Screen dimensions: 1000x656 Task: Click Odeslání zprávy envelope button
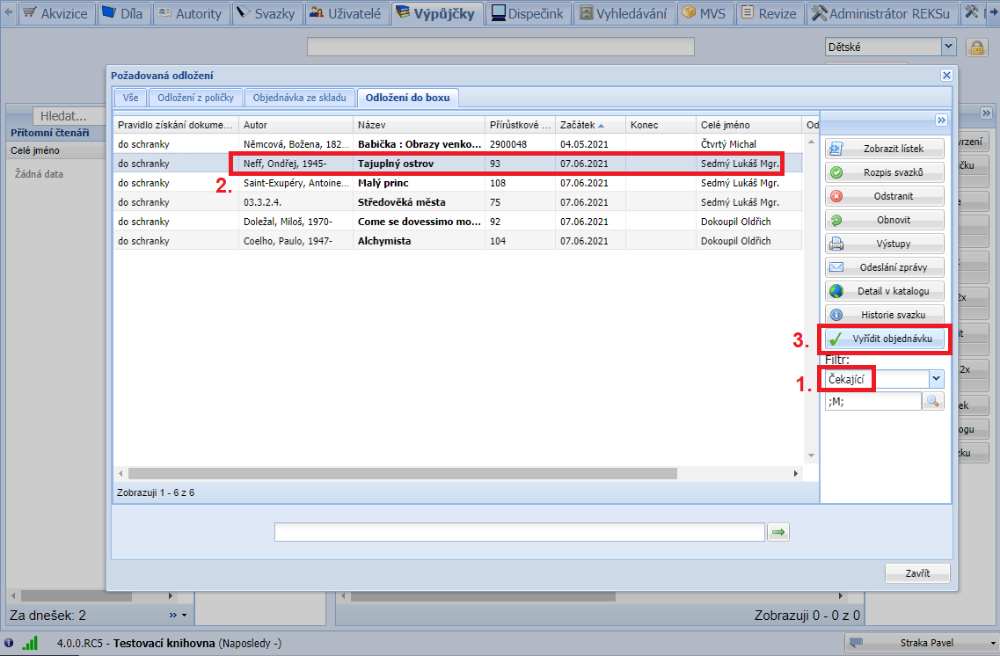coord(885,267)
